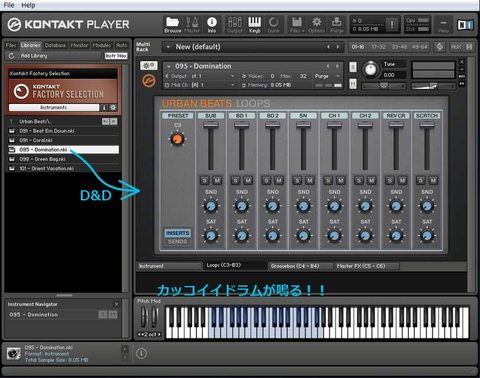
Task: Open the Browse folder icon
Action: pyautogui.click(x=172, y=25)
